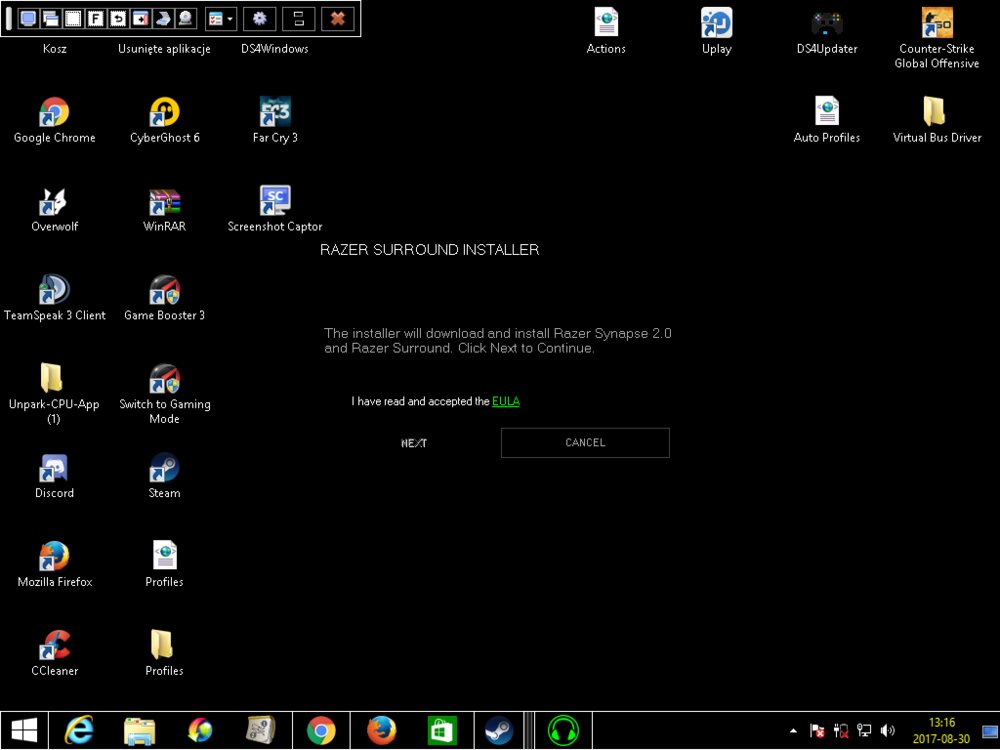Click the green Razer headphones taskbar icon
The width and height of the screenshot is (1000, 750).
[564, 731]
